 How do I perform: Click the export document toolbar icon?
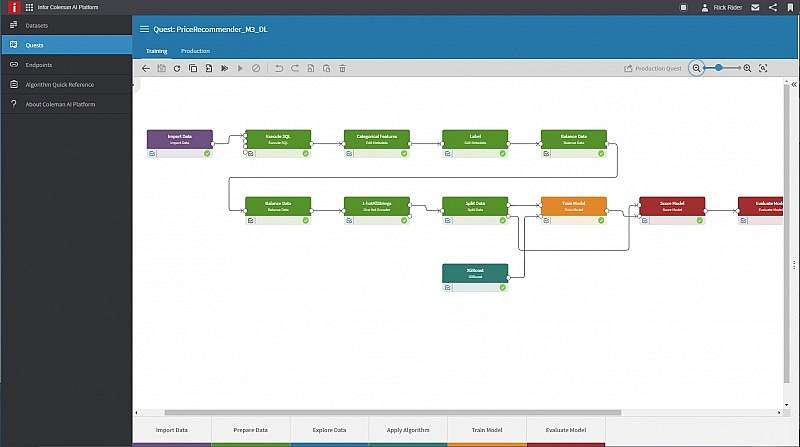coord(209,68)
